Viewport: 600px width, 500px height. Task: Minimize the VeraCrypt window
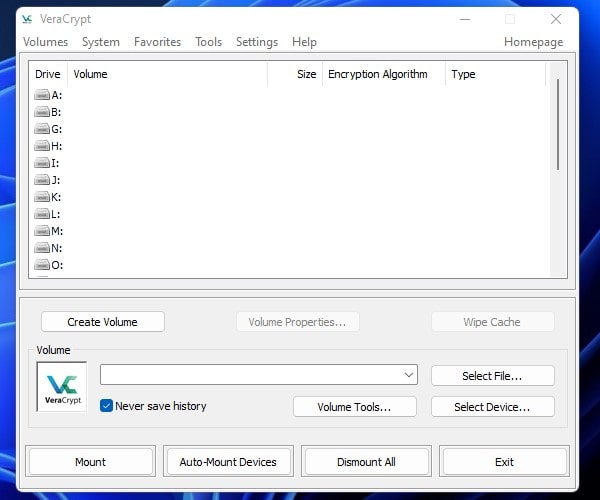point(465,19)
